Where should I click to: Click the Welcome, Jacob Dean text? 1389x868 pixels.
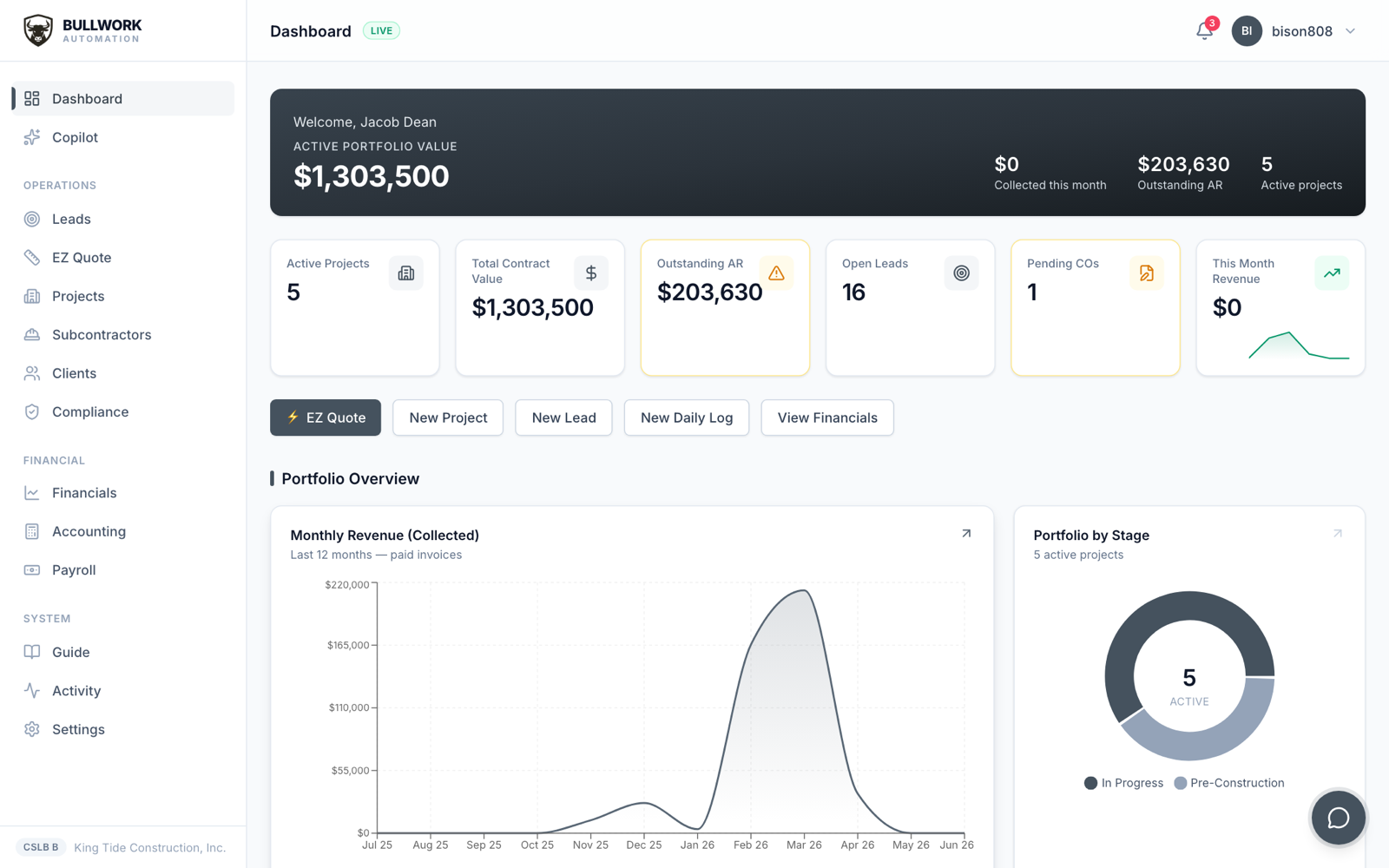point(365,122)
